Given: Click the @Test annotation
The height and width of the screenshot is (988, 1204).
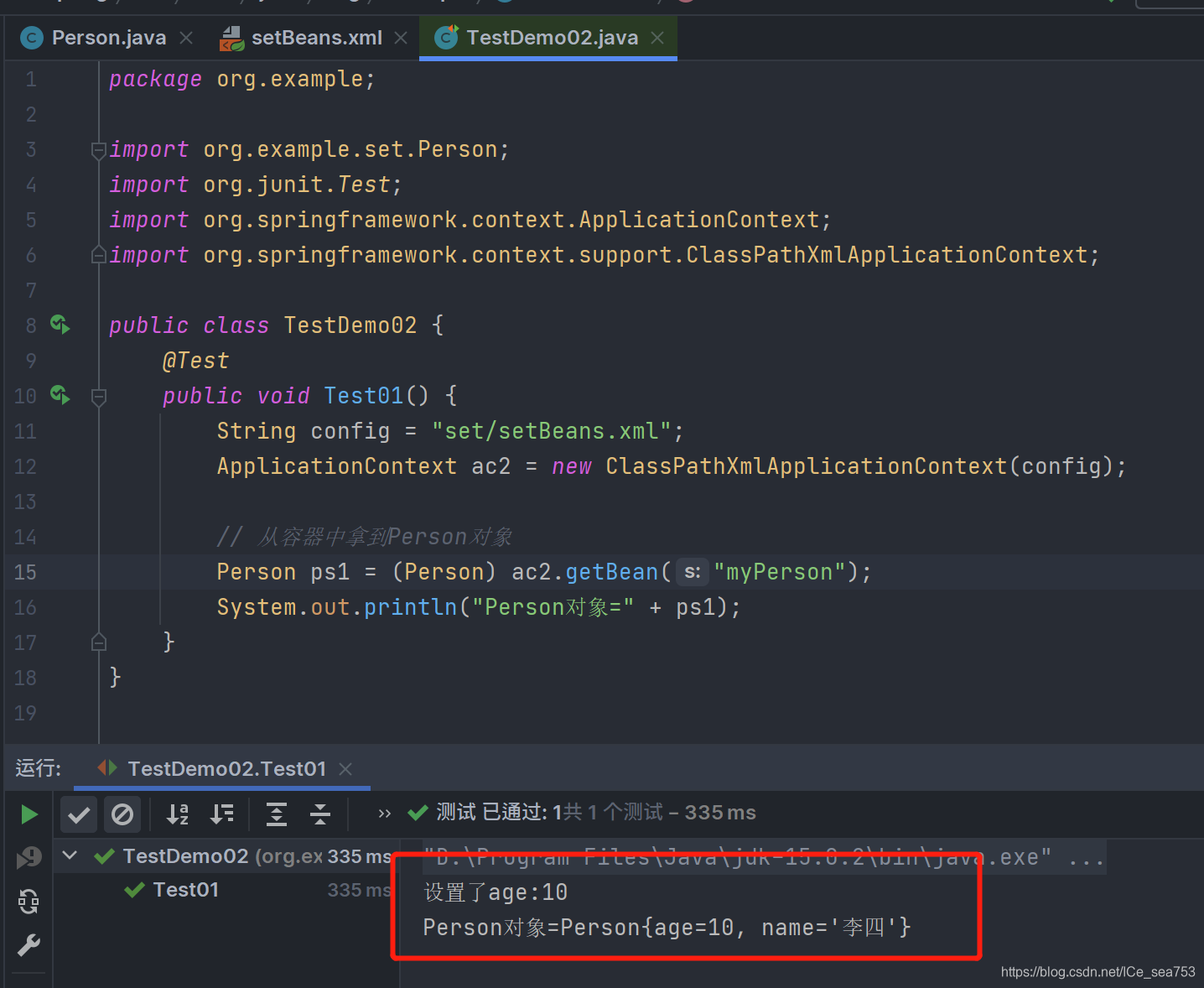Looking at the screenshot, I should pyautogui.click(x=195, y=361).
